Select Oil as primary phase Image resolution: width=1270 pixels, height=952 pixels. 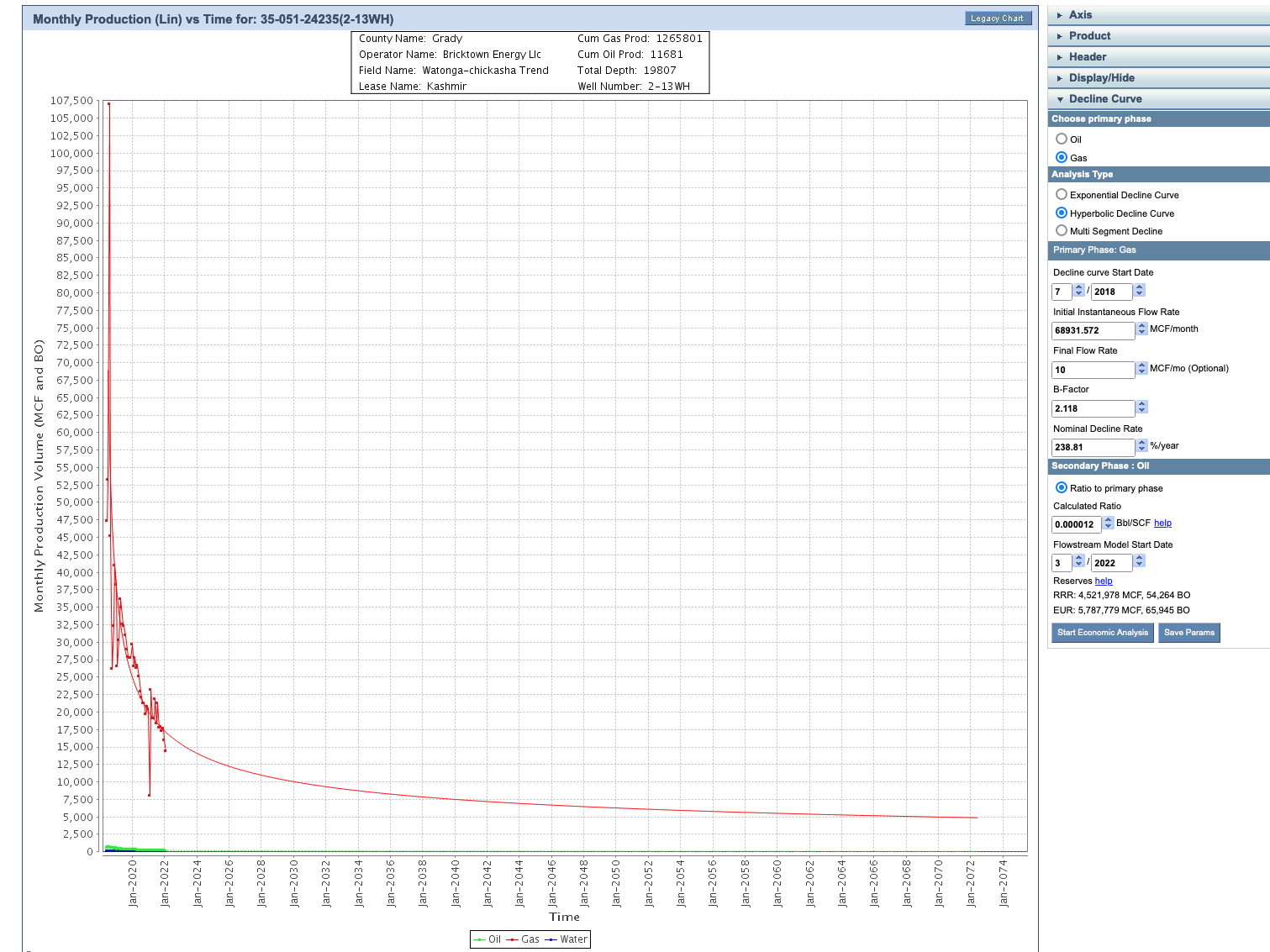(x=1062, y=139)
